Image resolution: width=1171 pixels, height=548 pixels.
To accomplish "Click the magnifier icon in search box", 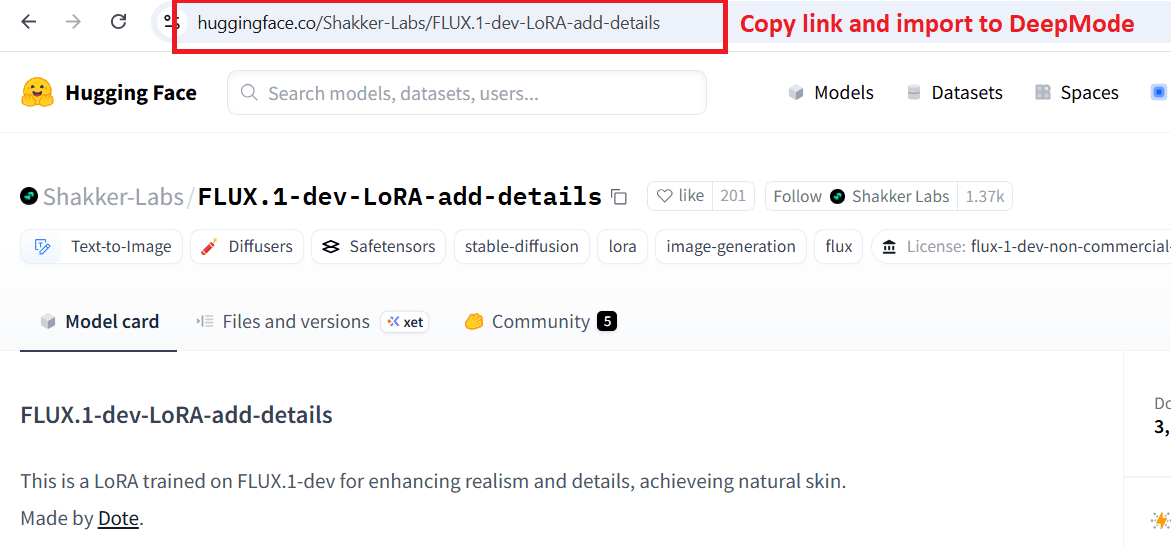I will click(x=249, y=93).
